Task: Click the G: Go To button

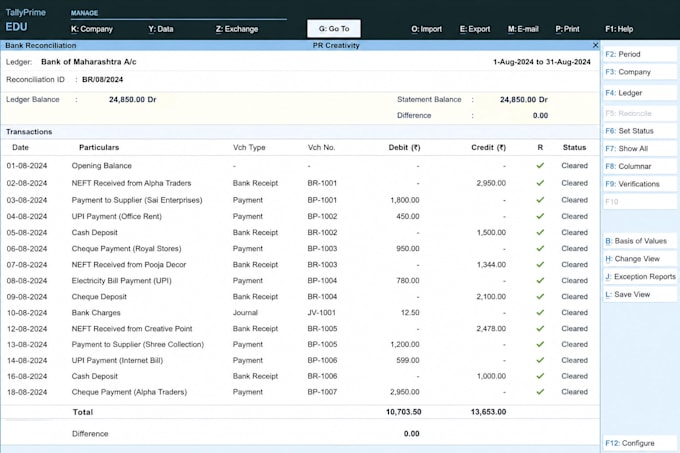Action: coord(333,29)
